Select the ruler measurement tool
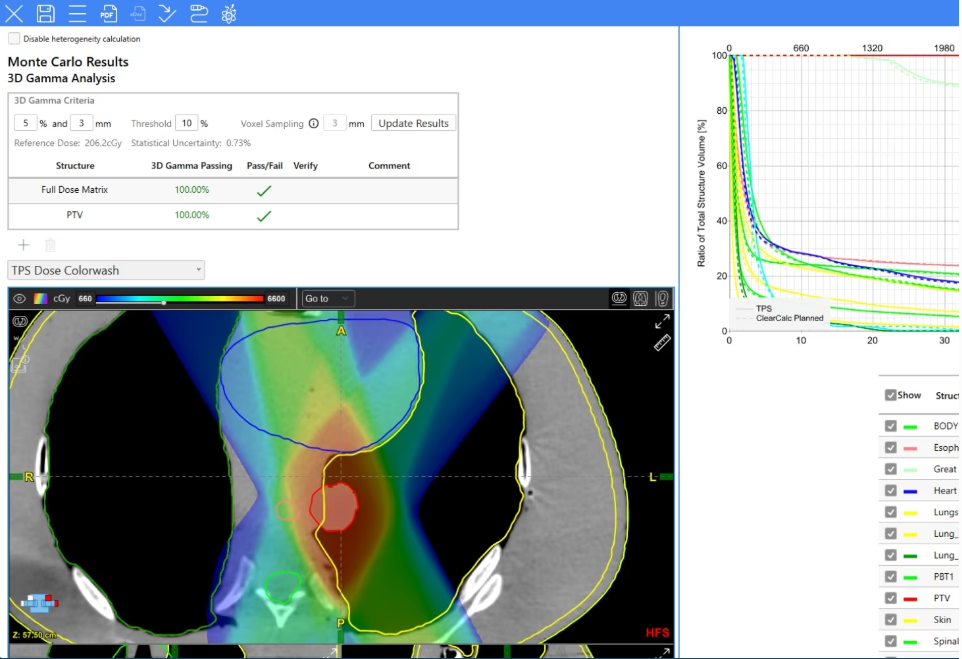Viewport: 962px width, 659px height. (662, 343)
